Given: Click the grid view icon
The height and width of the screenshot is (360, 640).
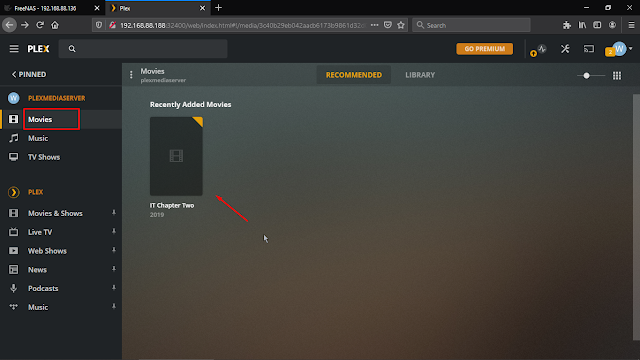Looking at the screenshot, I should point(617,76).
